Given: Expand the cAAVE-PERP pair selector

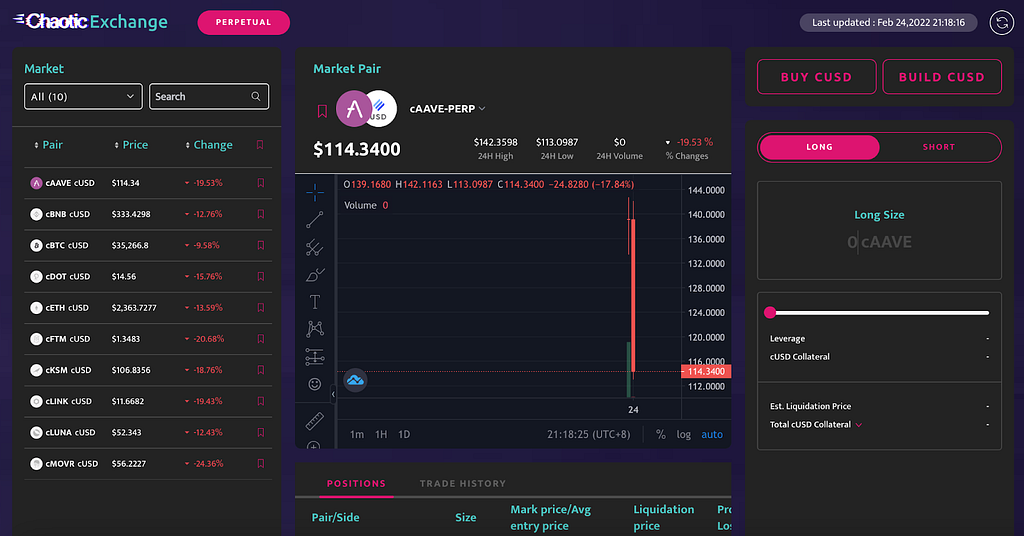Looking at the screenshot, I should click(482, 108).
